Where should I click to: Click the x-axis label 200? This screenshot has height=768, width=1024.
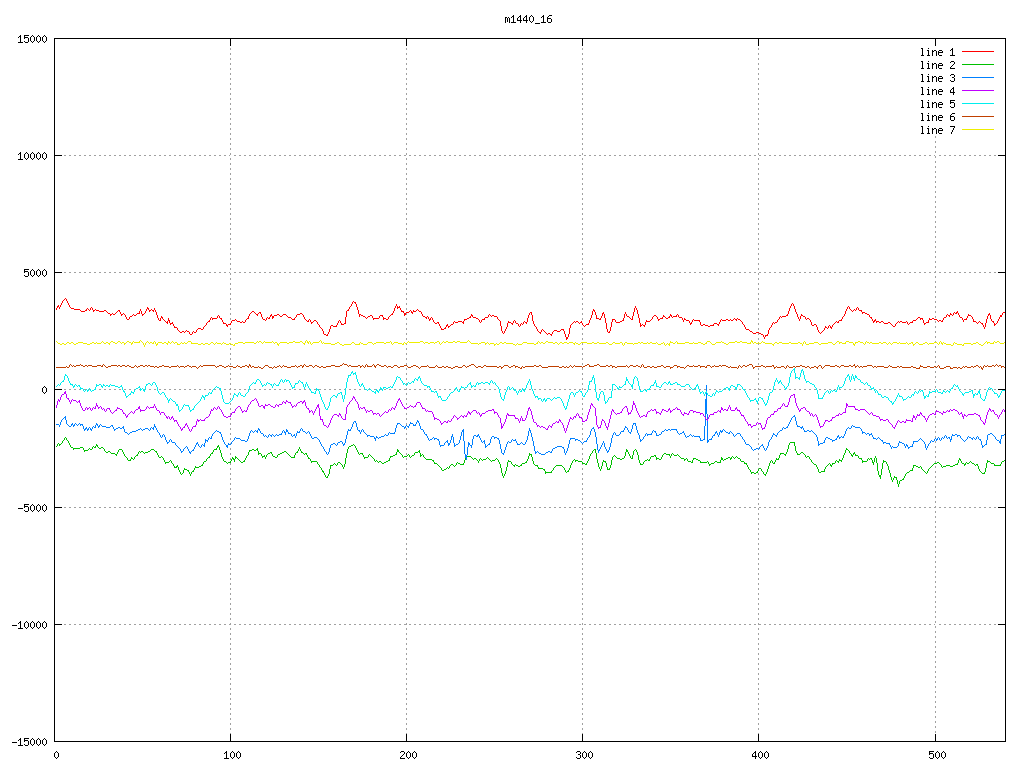point(408,756)
